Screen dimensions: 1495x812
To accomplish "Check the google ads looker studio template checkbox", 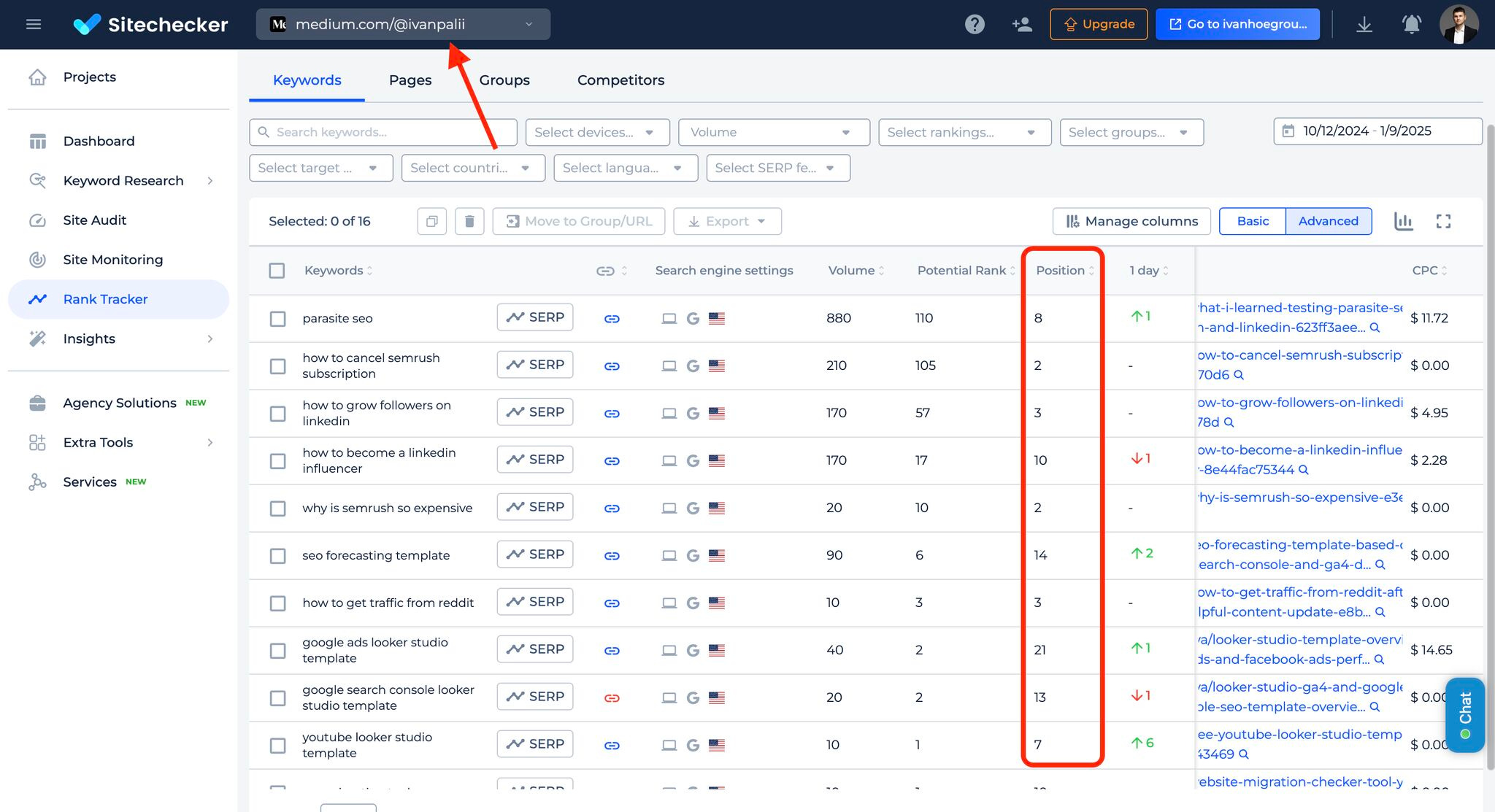I will tap(277, 651).
